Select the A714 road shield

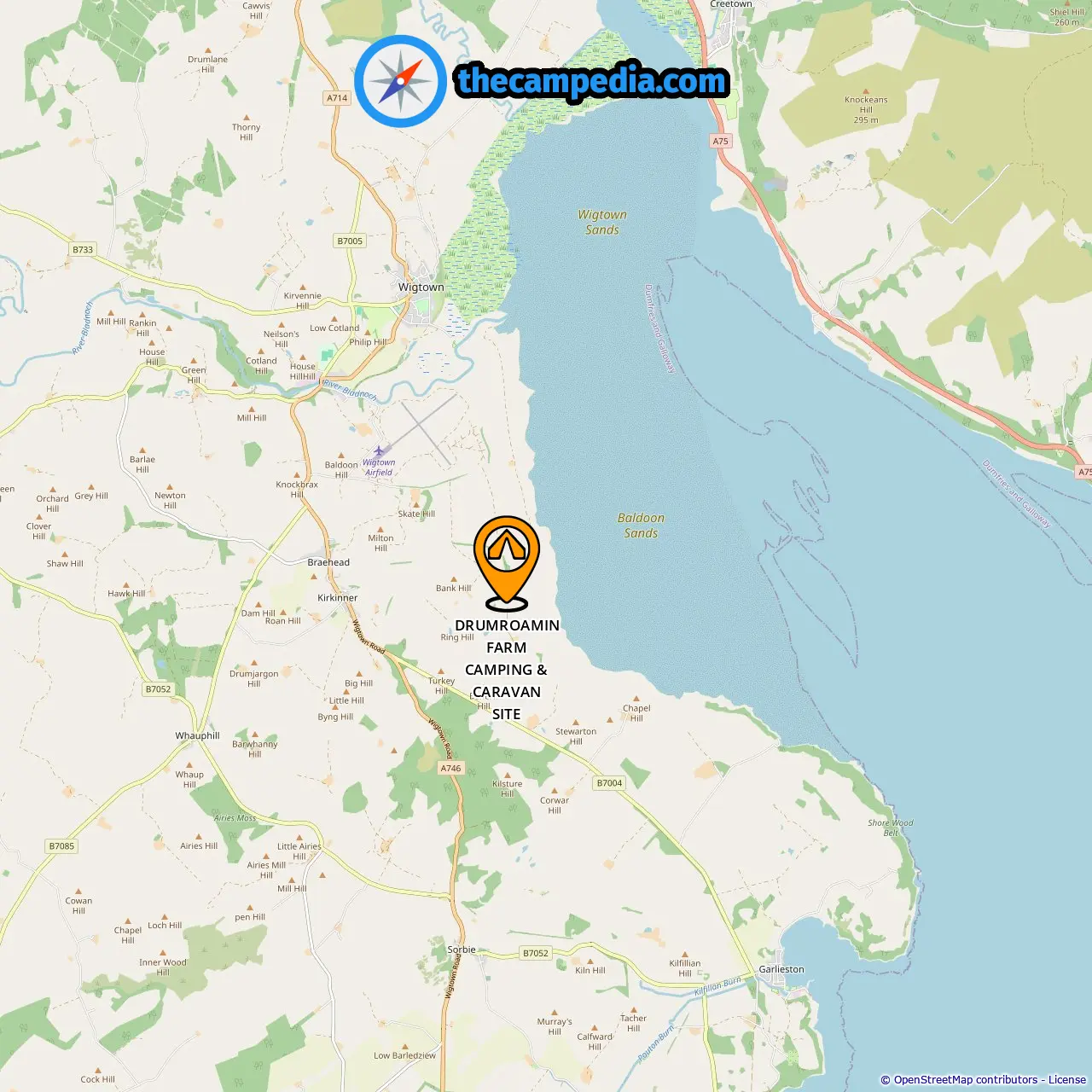click(x=337, y=98)
